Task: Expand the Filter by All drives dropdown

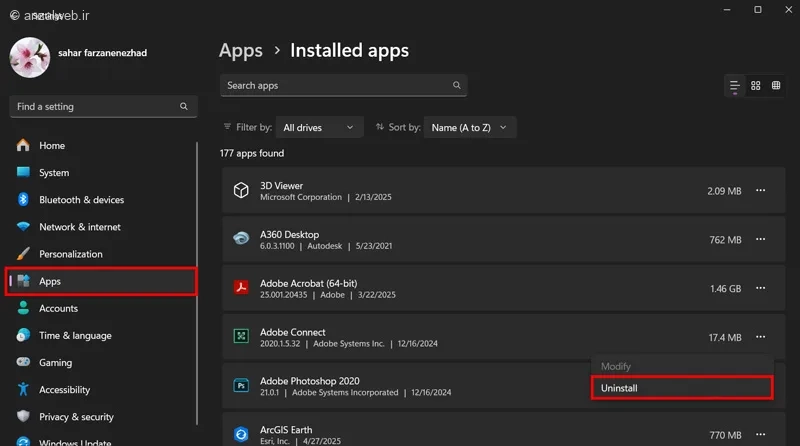Action: pos(319,128)
